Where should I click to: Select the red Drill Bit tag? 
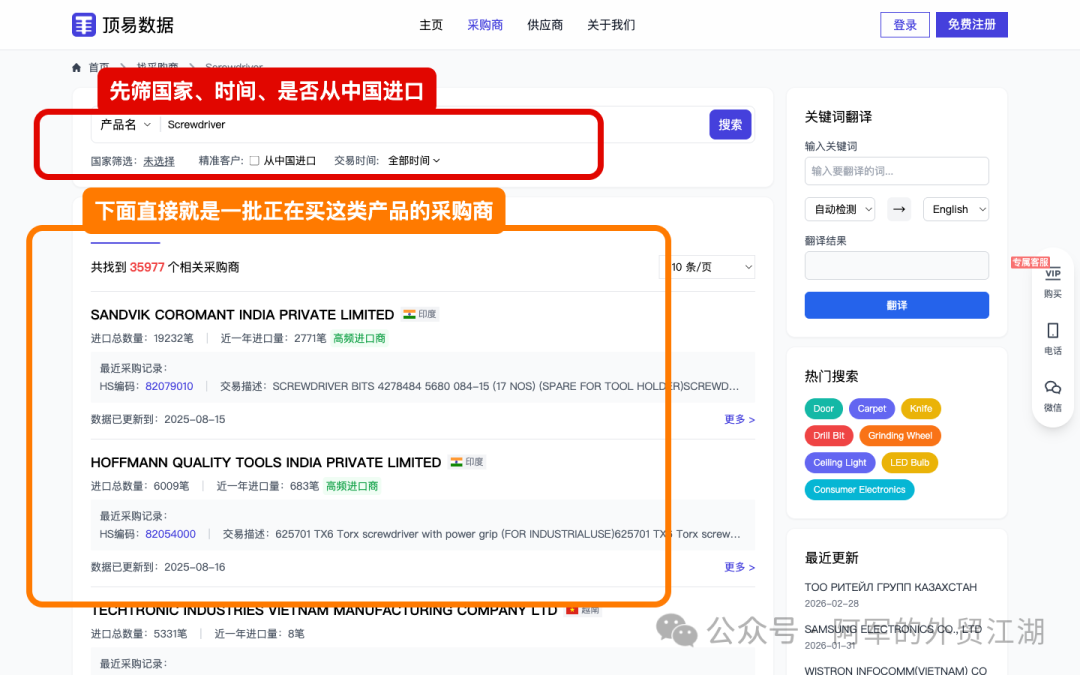[829, 436]
